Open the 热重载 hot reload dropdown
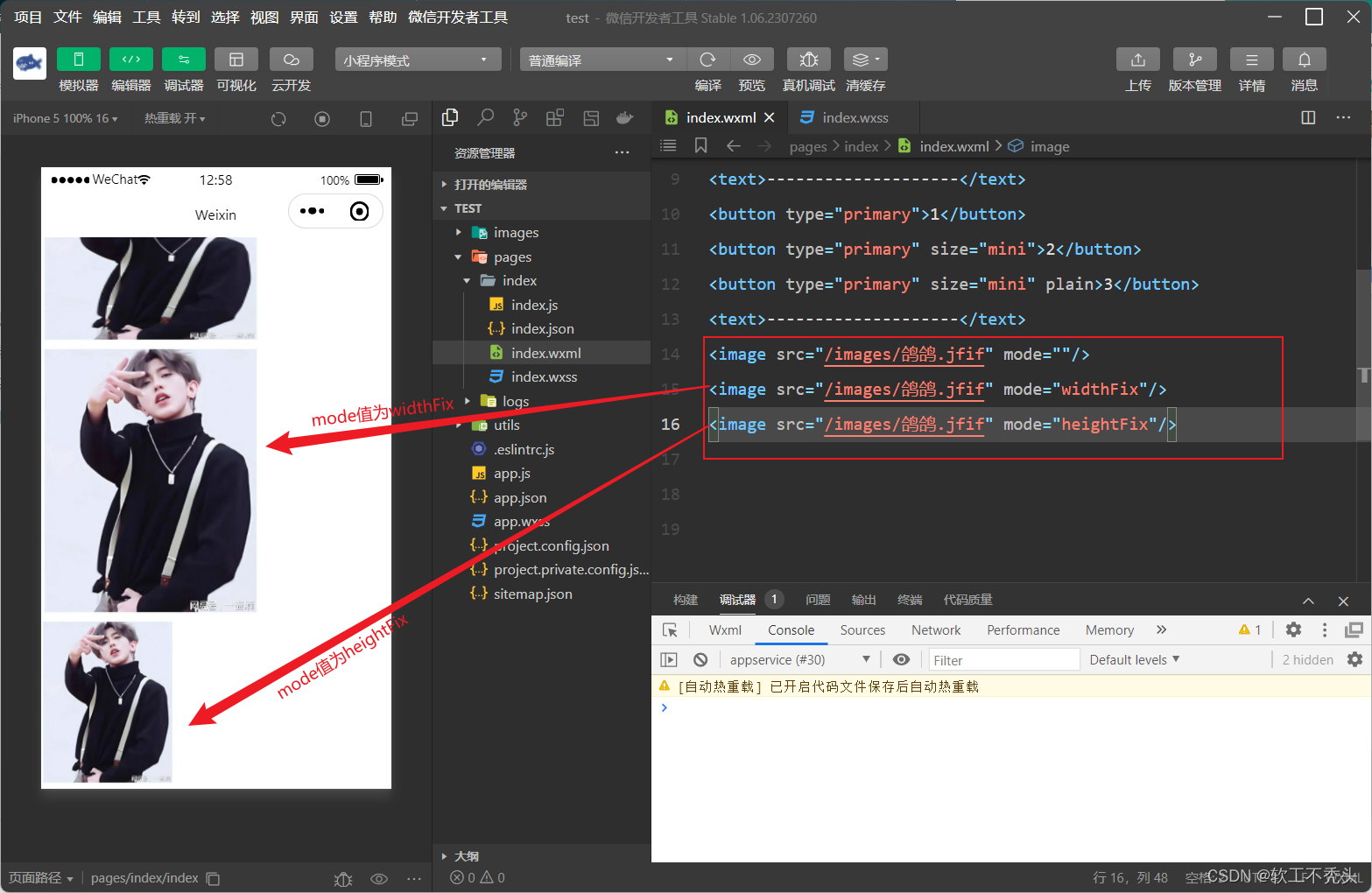The width and height of the screenshot is (1372, 893). (x=175, y=118)
